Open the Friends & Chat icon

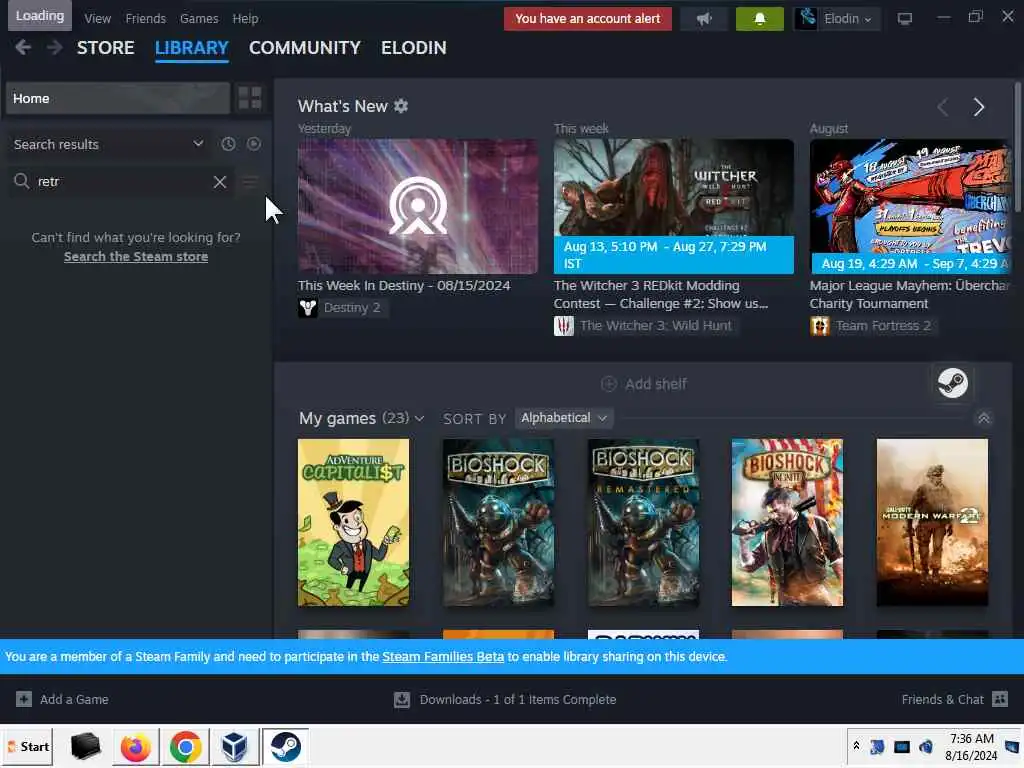(x=1000, y=699)
